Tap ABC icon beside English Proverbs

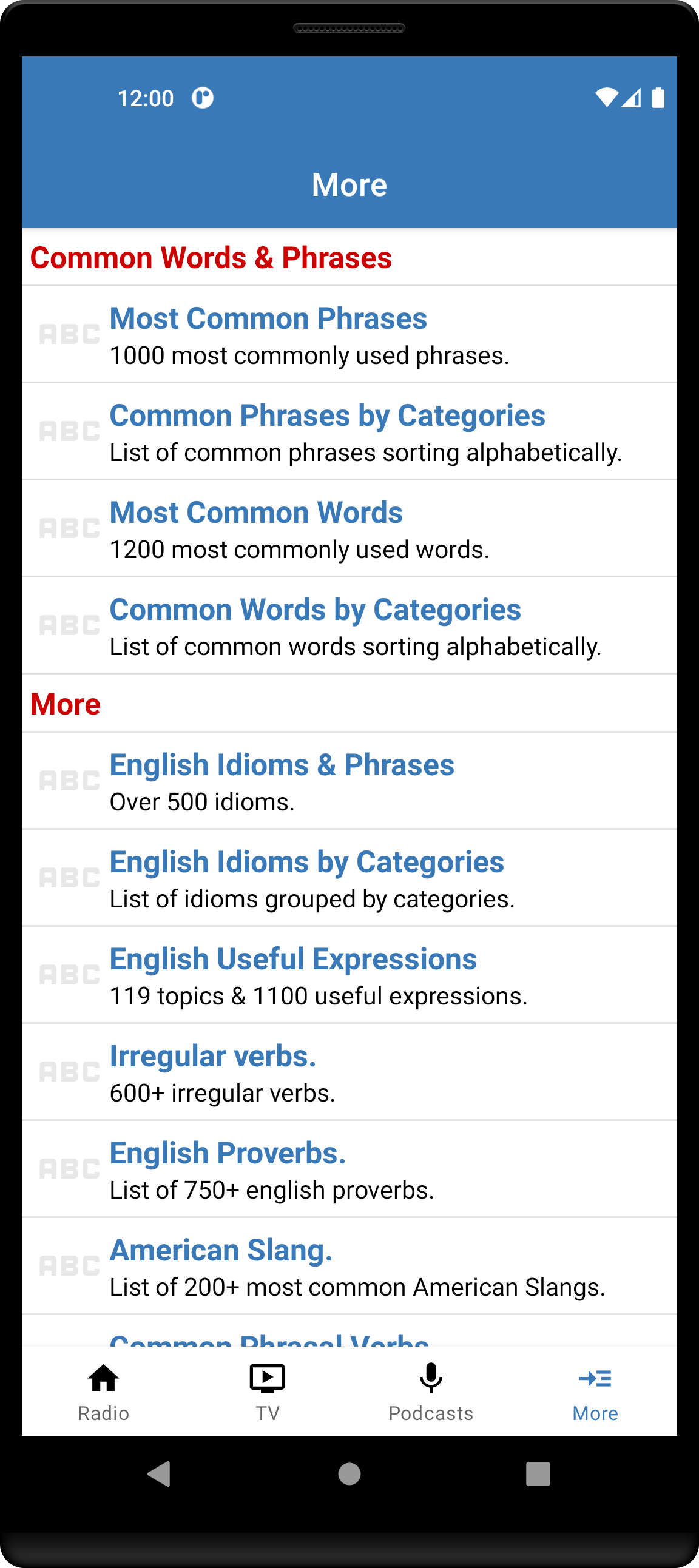point(69,1169)
